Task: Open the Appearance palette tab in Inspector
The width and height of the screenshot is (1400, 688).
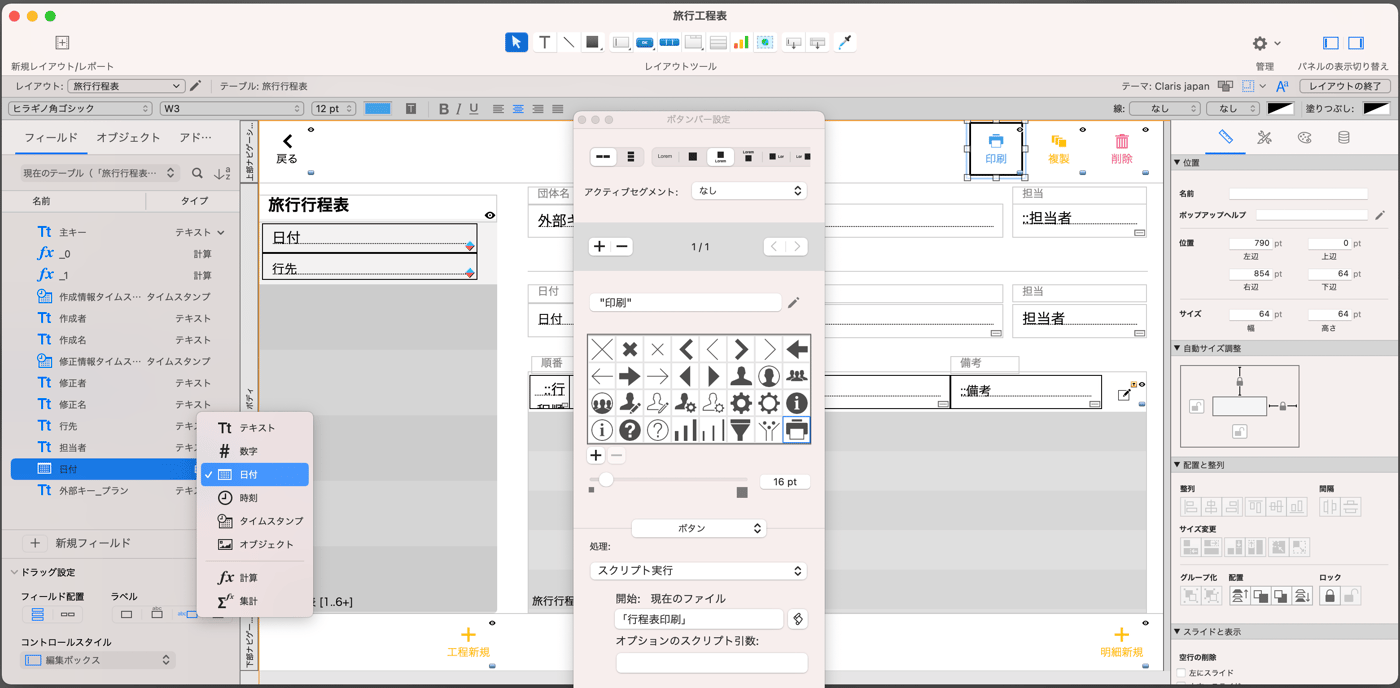Action: pos(1304,138)
